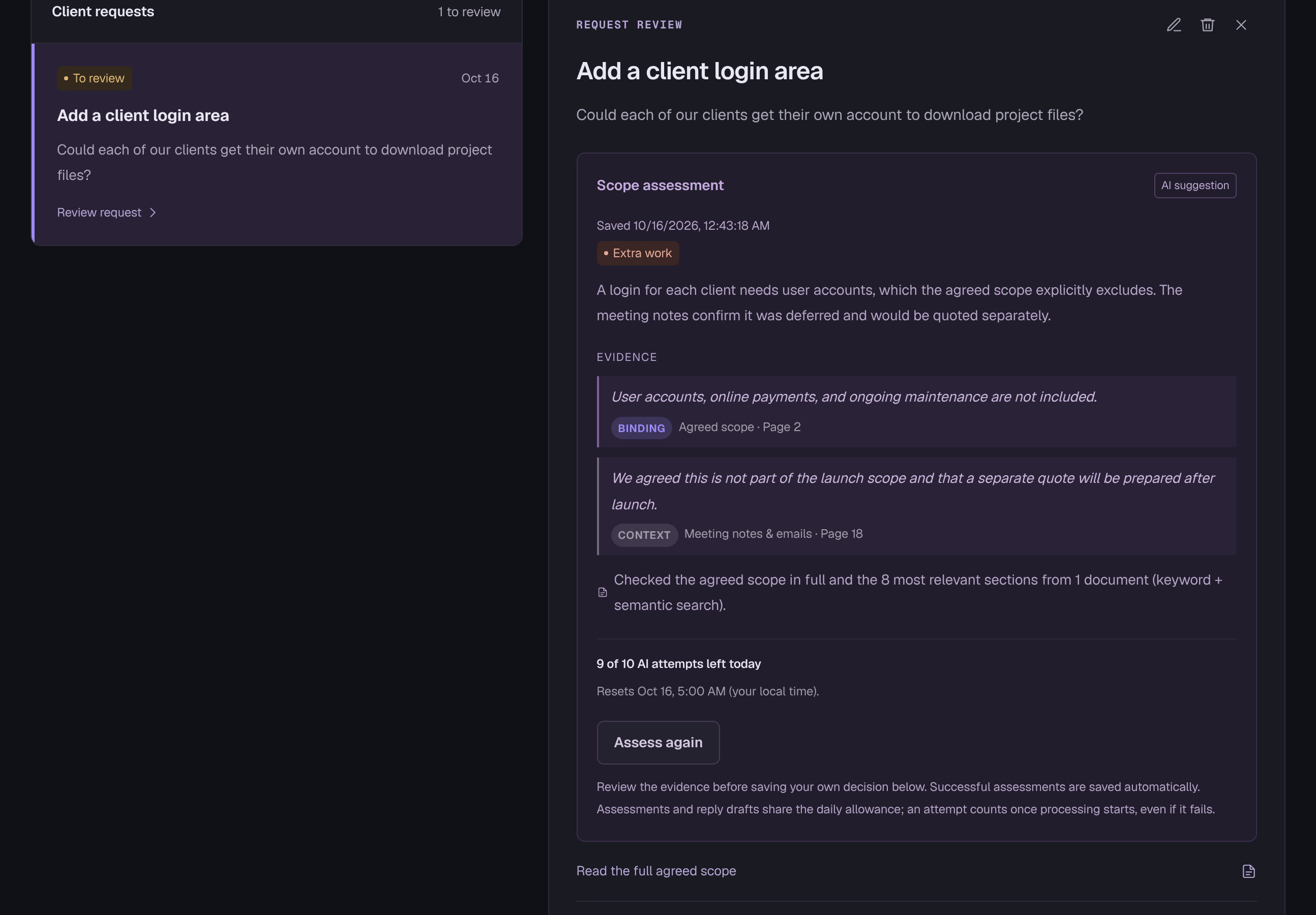
Task: Click the REQUEST REVIEW panel label
Action: pyautogui.click(x=630, y=24)
